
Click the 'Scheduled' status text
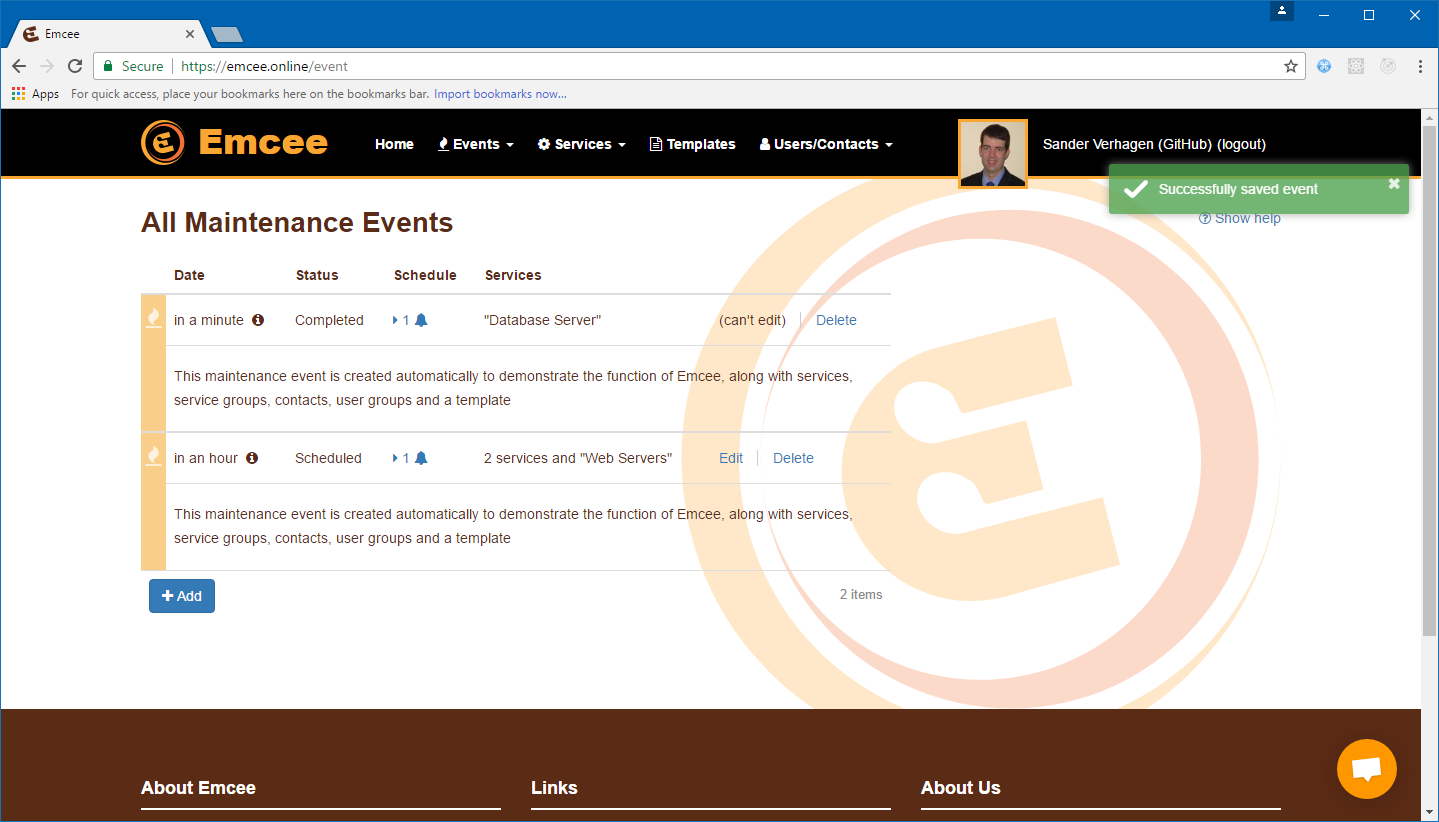click(x=328, y=458)
